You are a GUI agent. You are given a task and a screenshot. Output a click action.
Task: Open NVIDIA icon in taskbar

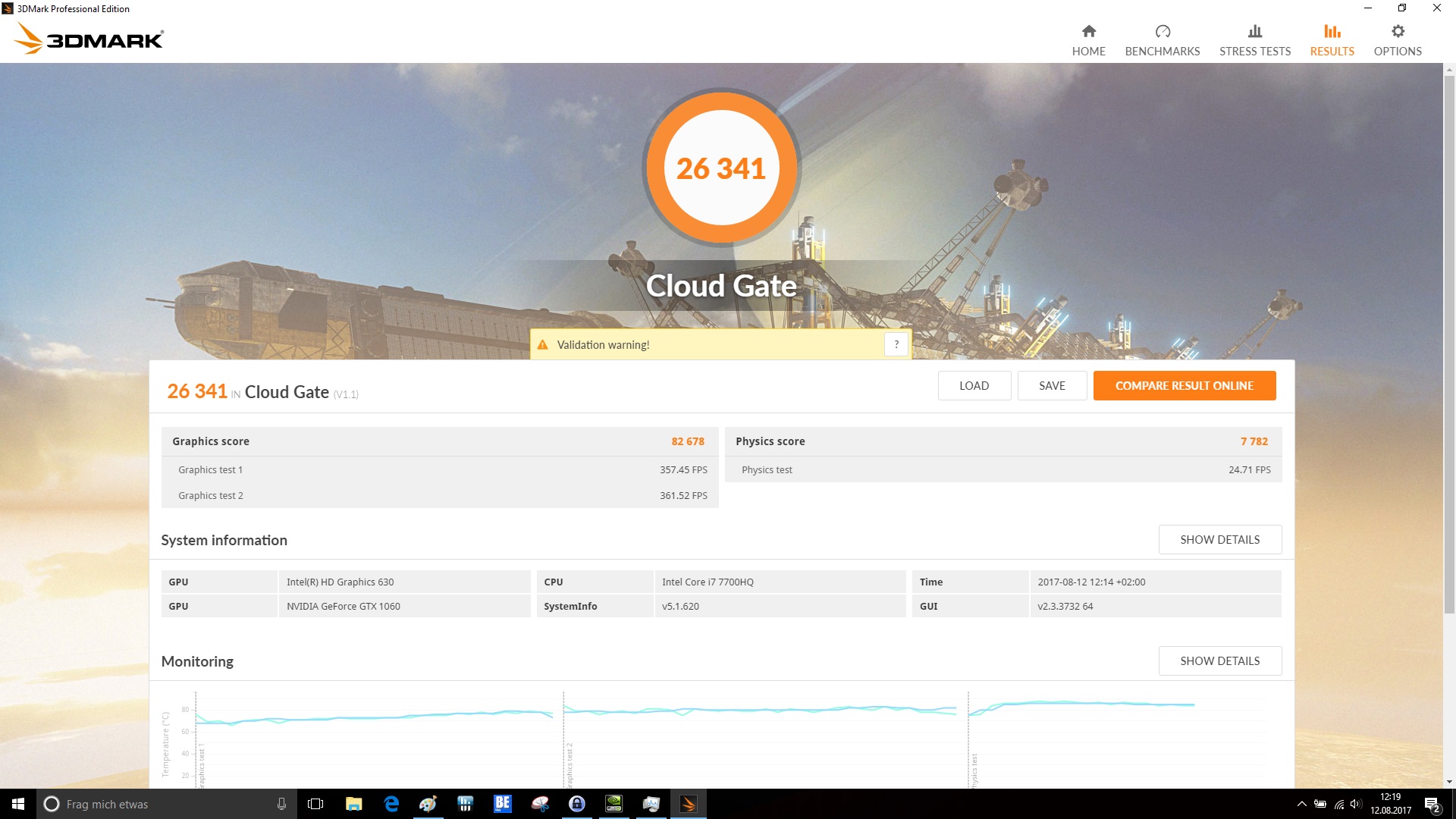click(x=613, y=804)
